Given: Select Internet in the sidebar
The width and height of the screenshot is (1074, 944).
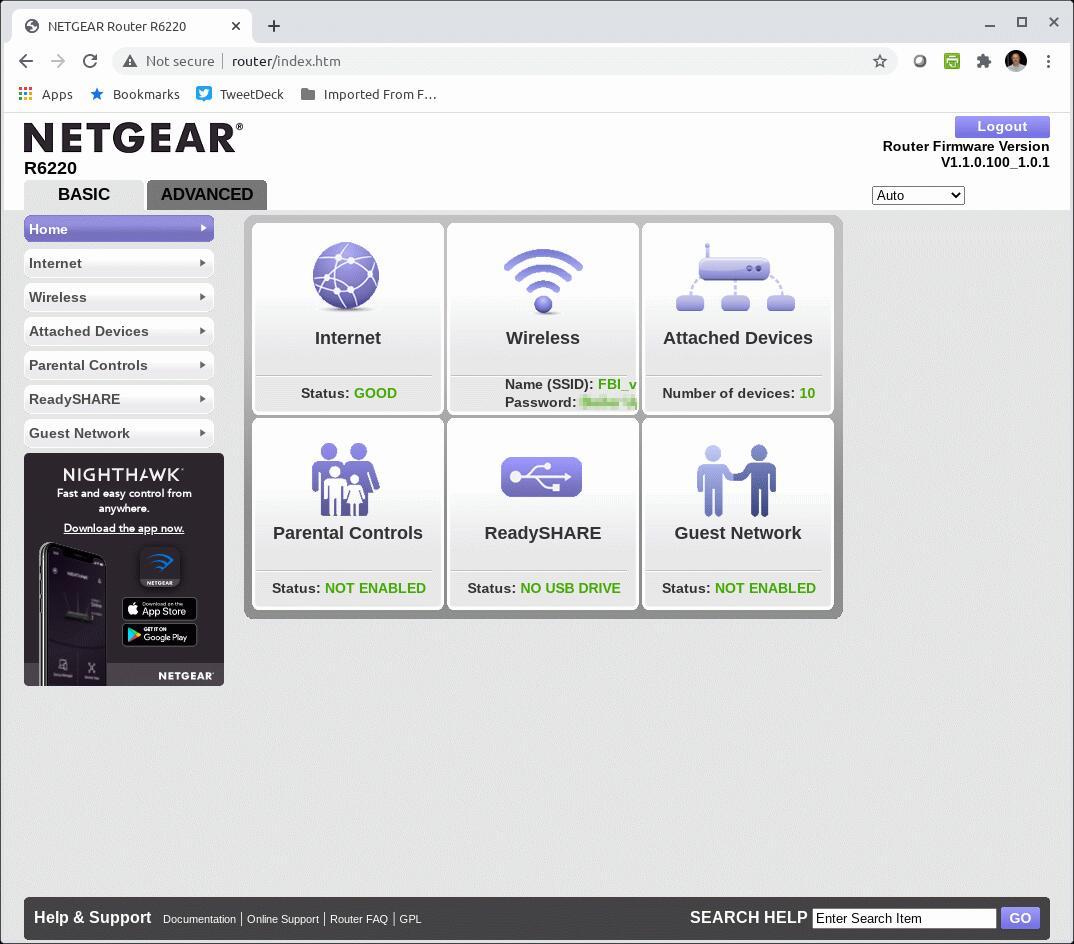Looking at the screenshot, I should (118, 263).
